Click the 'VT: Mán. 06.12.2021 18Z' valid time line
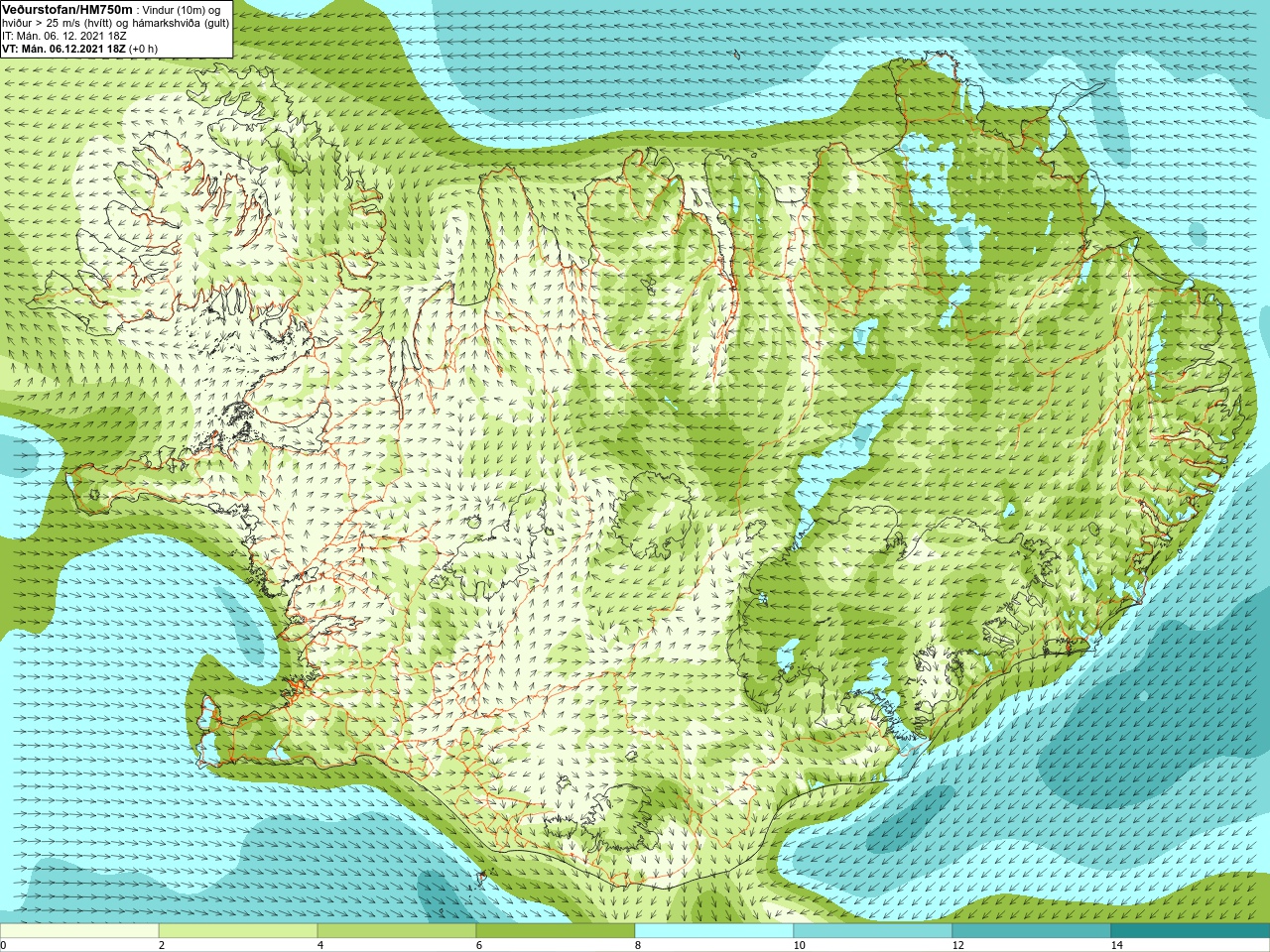Viewport: 1270px width, 952px height. 79,49
